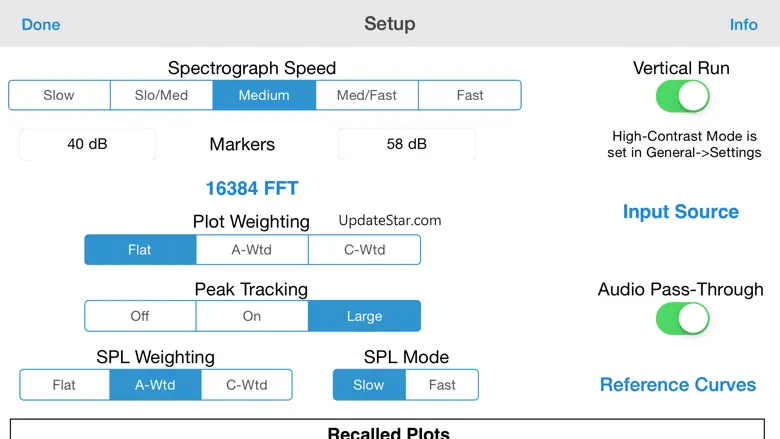
Task: Open Reference Curves
Action: pos(678,385)
